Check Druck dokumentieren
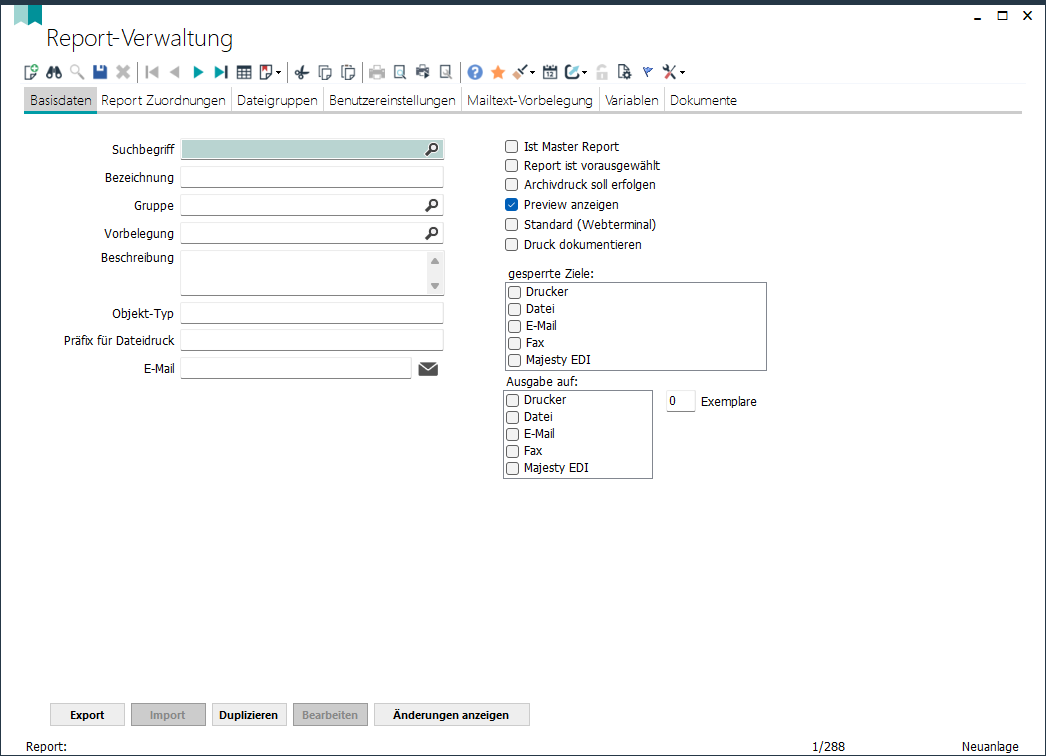This screenshot has width=1046, height=756. pyautogui.click(x=512, y=245)
